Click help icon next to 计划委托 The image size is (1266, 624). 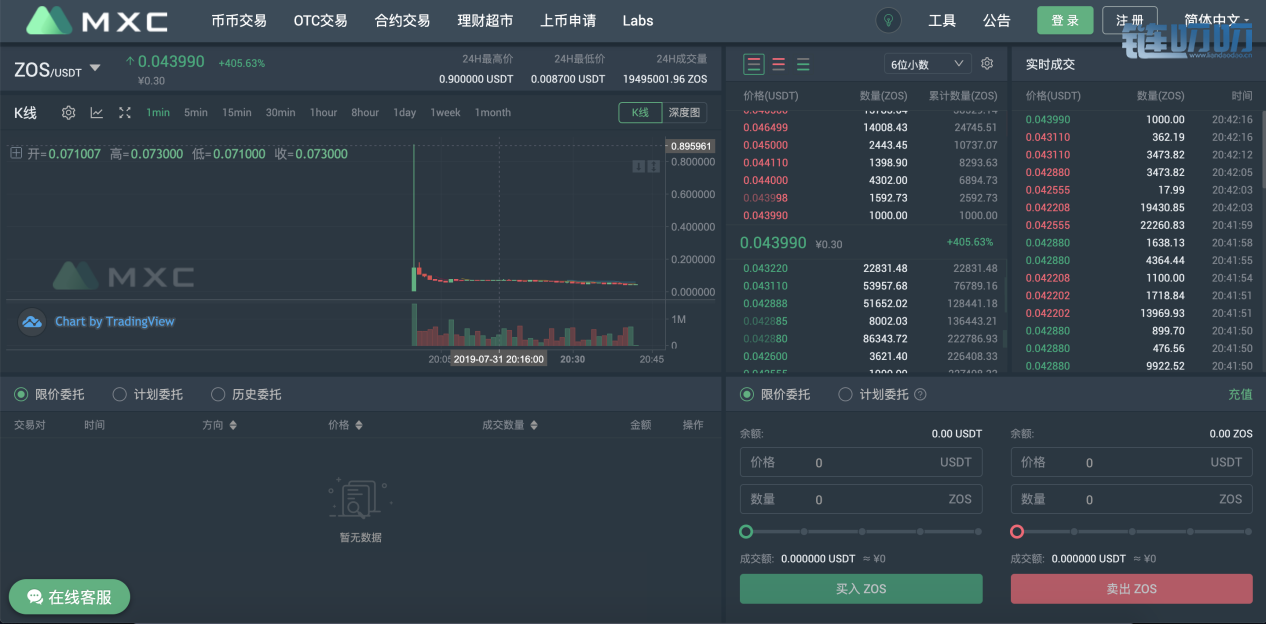tap(920, 395)
